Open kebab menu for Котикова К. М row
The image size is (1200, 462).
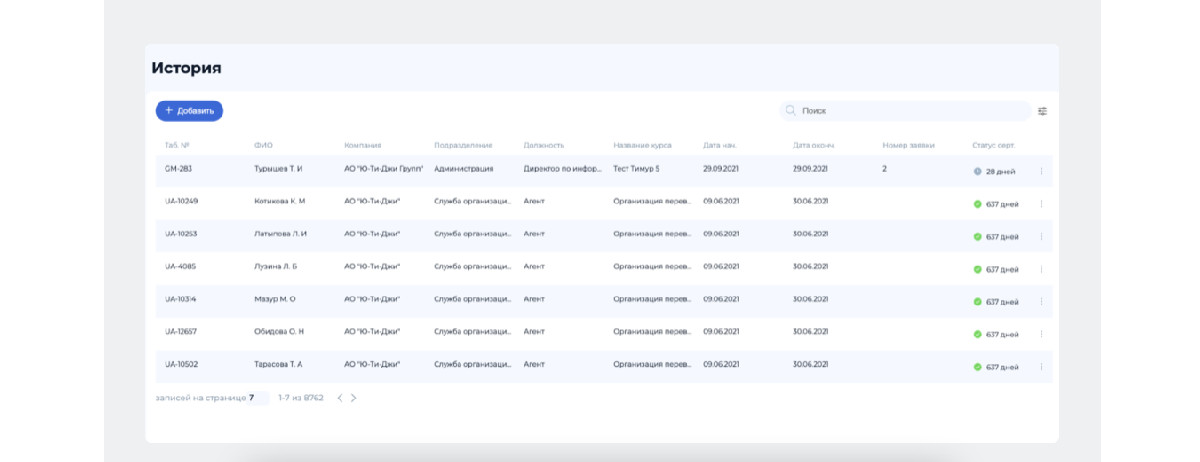tap(1041, 204)
